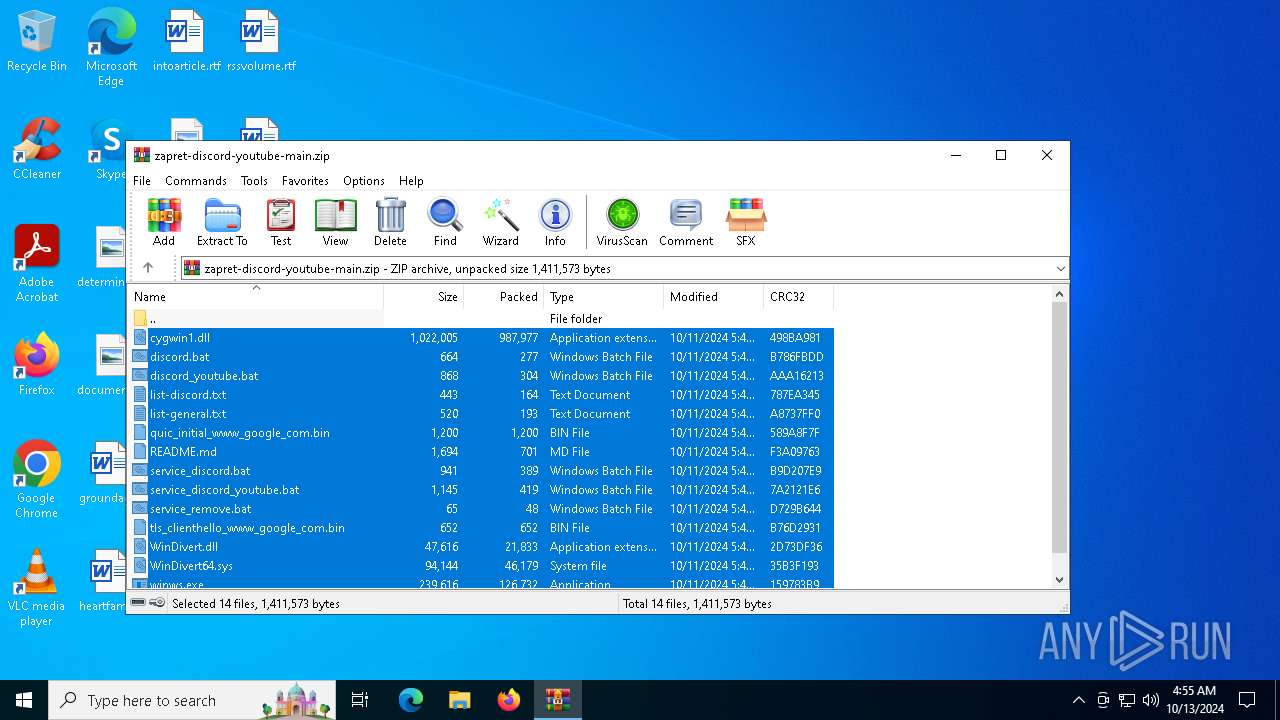Select the parent folder '..' row

click(x=480, y=319)
